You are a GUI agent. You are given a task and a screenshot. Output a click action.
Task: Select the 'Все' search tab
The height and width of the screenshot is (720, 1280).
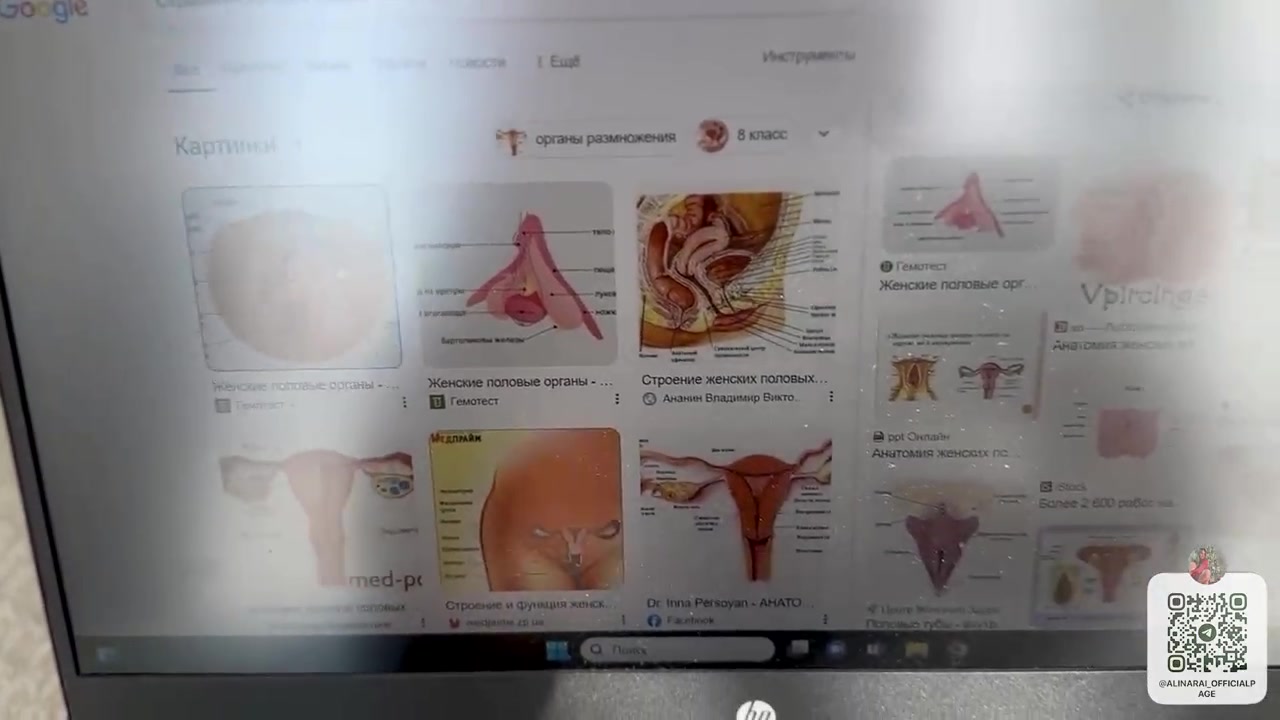pos(186,69)
